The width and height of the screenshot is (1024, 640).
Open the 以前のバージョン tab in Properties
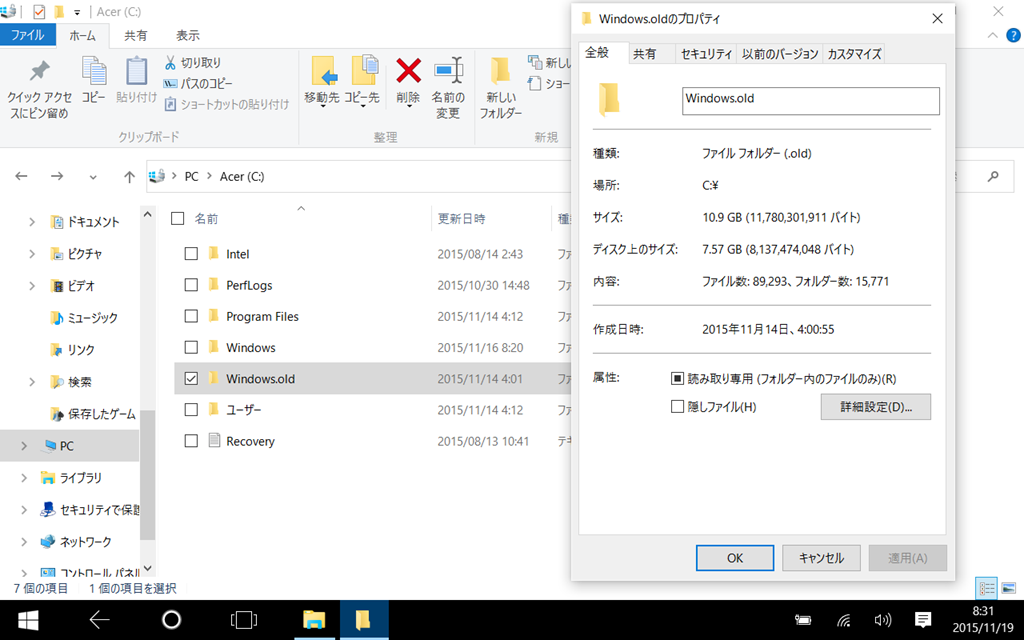tap(780, 54)
